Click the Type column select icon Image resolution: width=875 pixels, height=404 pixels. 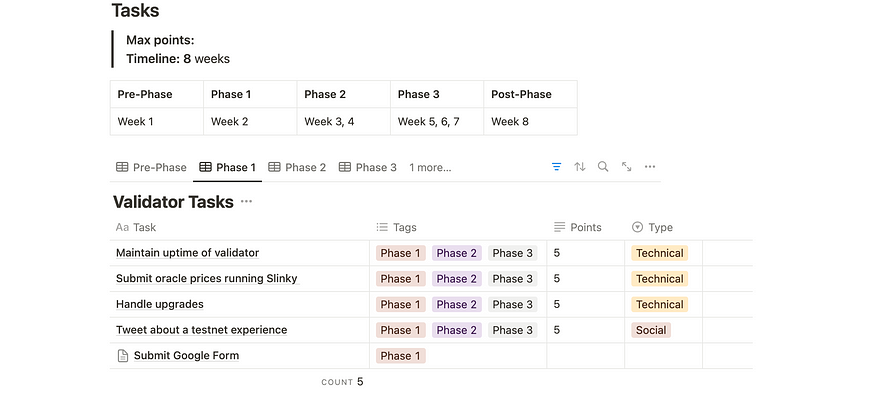tap(638, 227)
